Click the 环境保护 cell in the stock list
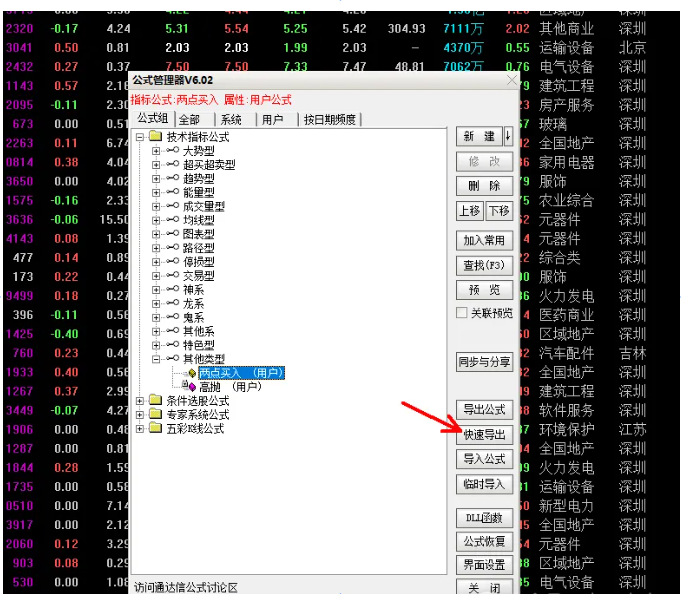Viewport: 681px width, 594px height. (x=566, y=429)
